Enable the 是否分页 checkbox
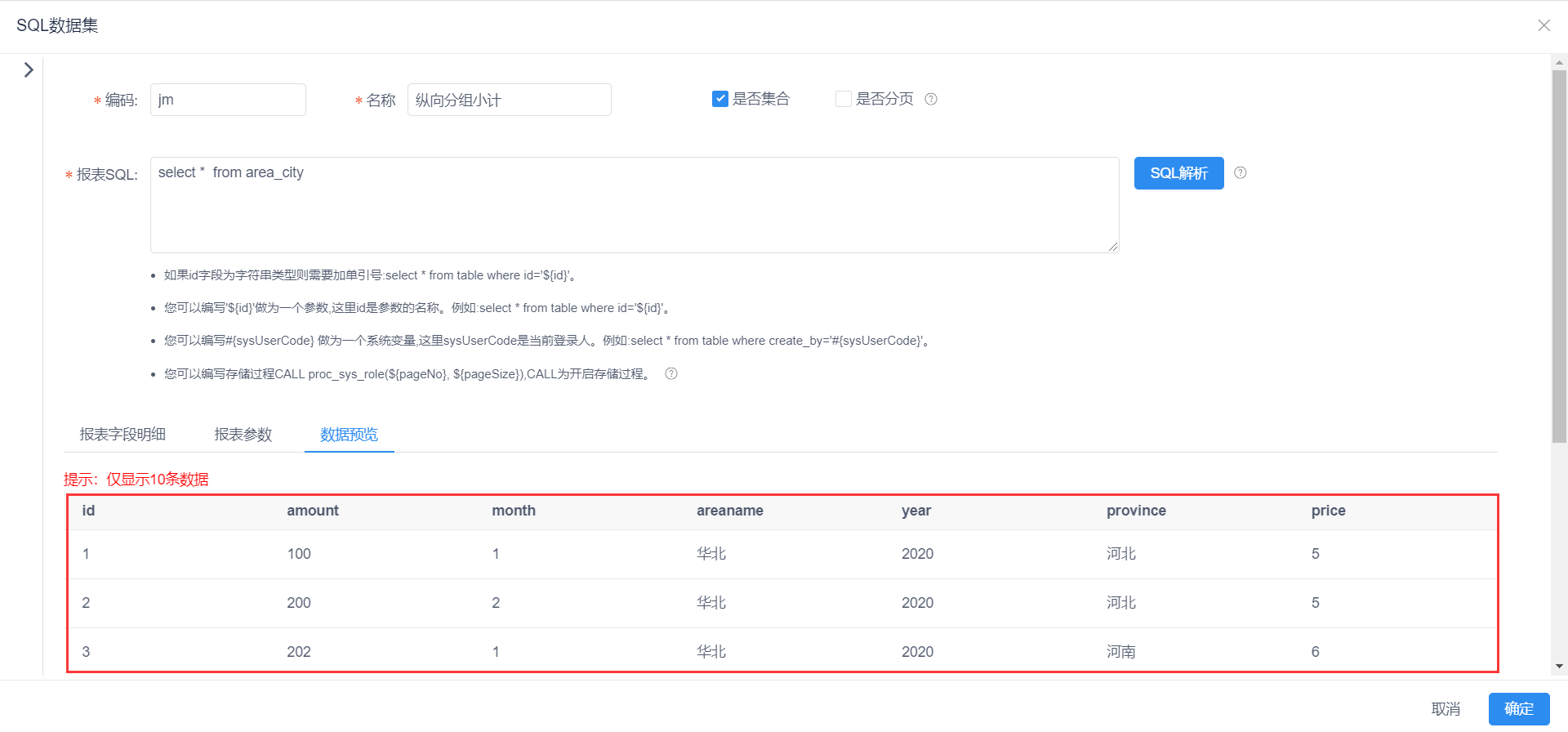The width and height of the screenshot is (1568, 732). tap(844, 99)
